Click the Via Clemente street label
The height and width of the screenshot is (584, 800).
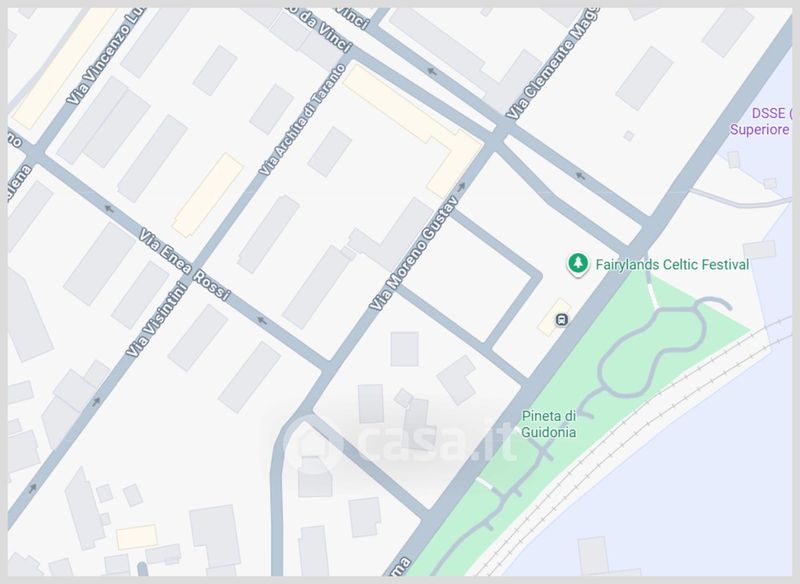tap(551, 64)
